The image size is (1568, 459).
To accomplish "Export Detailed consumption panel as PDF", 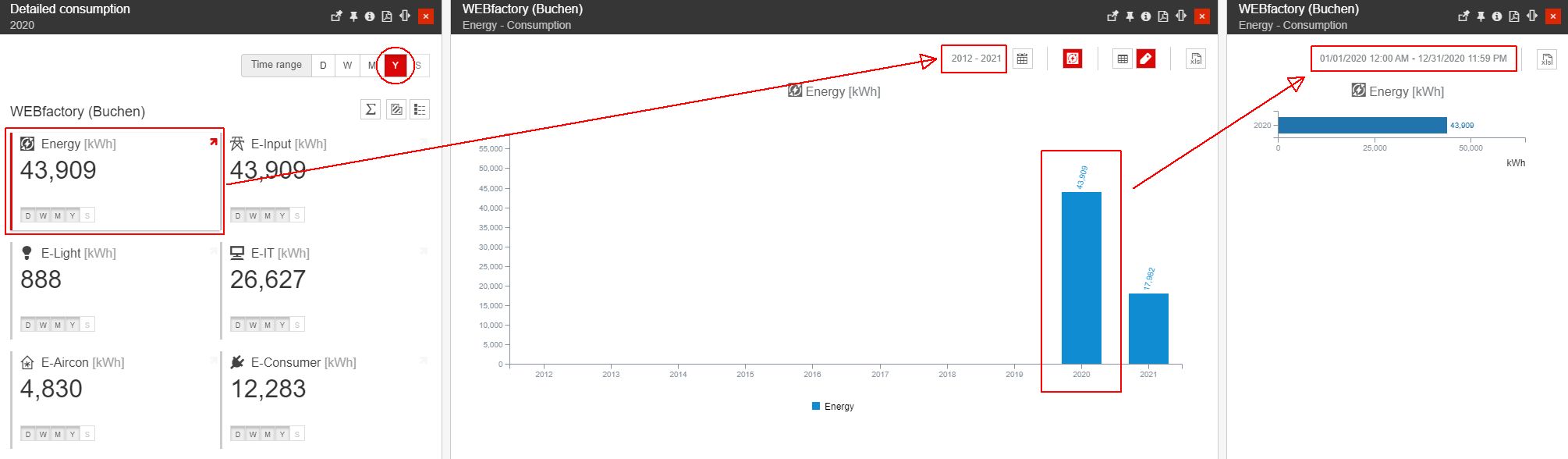I will pyautogui.click(x=386, y=16).
